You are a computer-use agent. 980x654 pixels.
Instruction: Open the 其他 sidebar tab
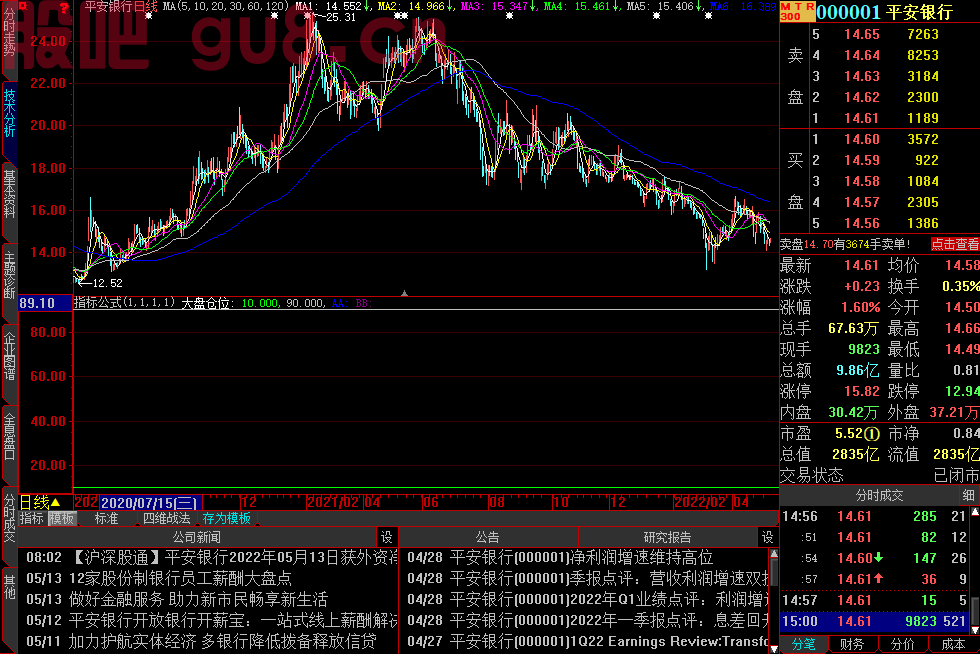(9, 589)
